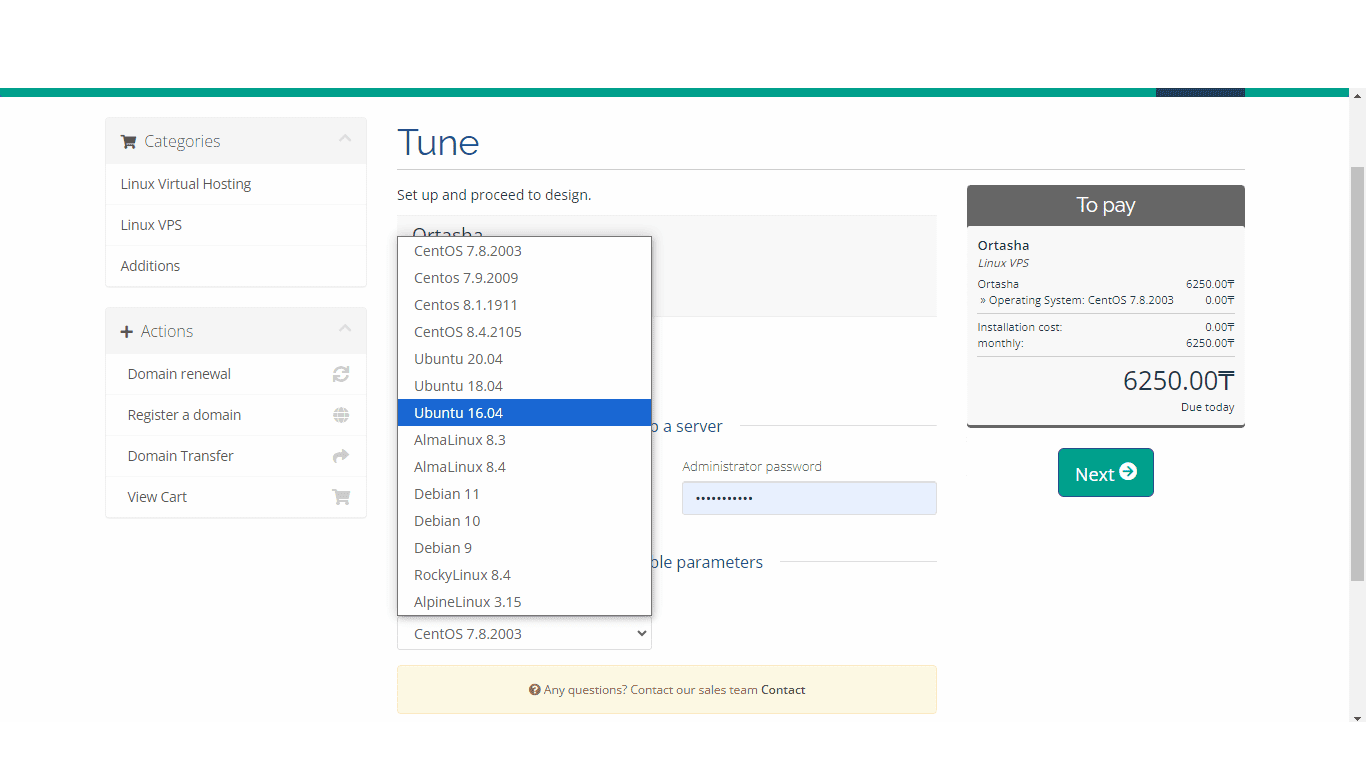Choose CentOS 8.4.2105 from the list

coord(524,332)
